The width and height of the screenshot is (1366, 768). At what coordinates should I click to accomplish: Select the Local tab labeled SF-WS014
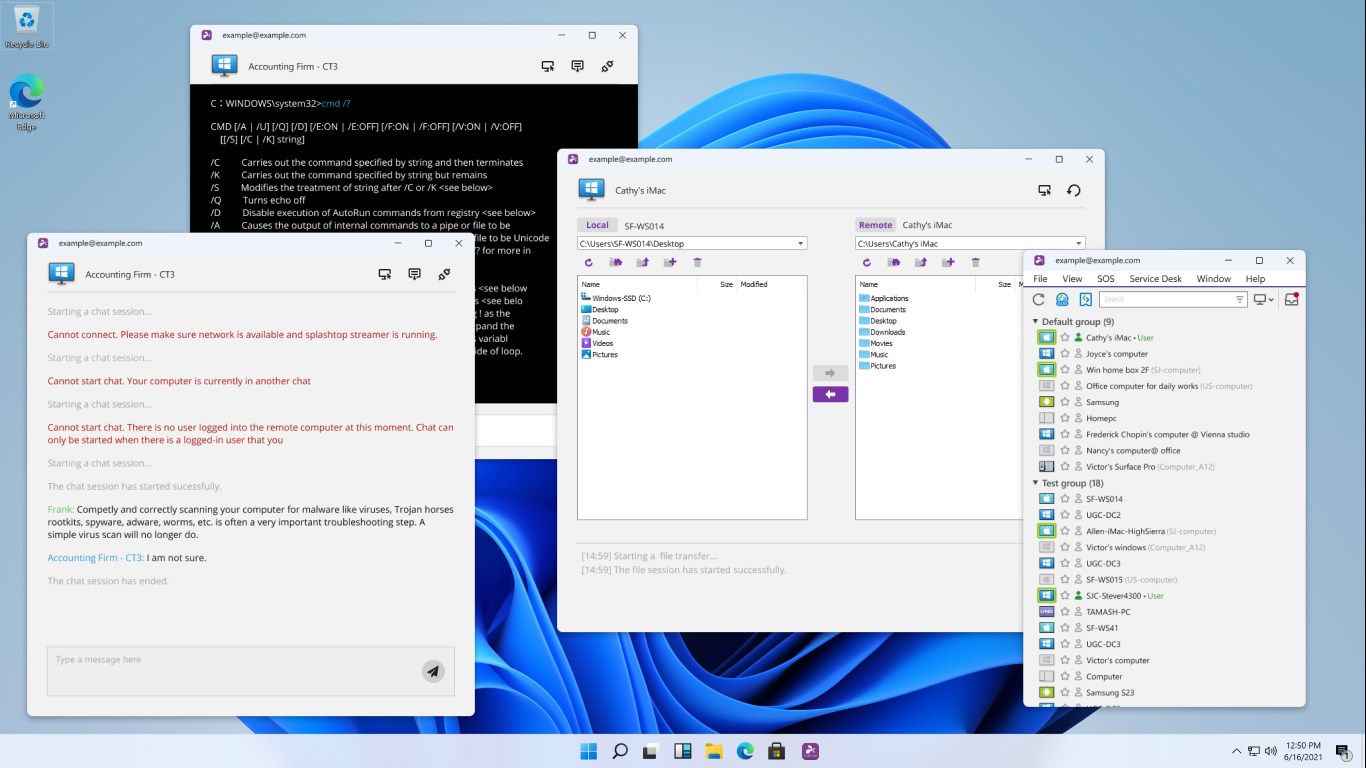[597, 225]
